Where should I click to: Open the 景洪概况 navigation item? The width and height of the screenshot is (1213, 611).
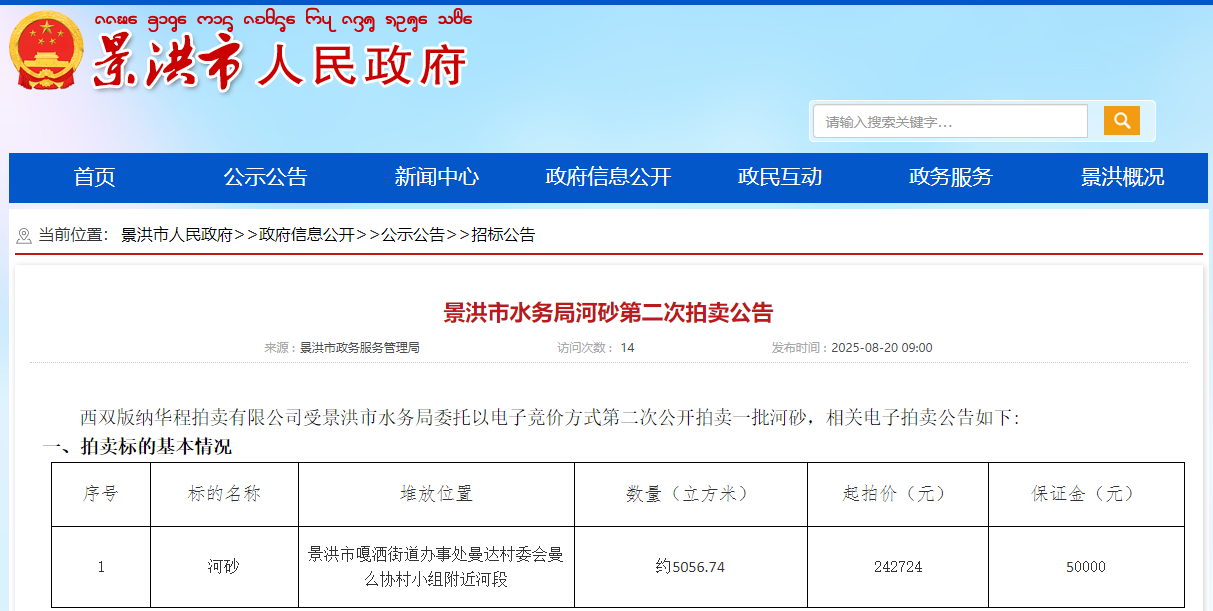point(1122,177)
